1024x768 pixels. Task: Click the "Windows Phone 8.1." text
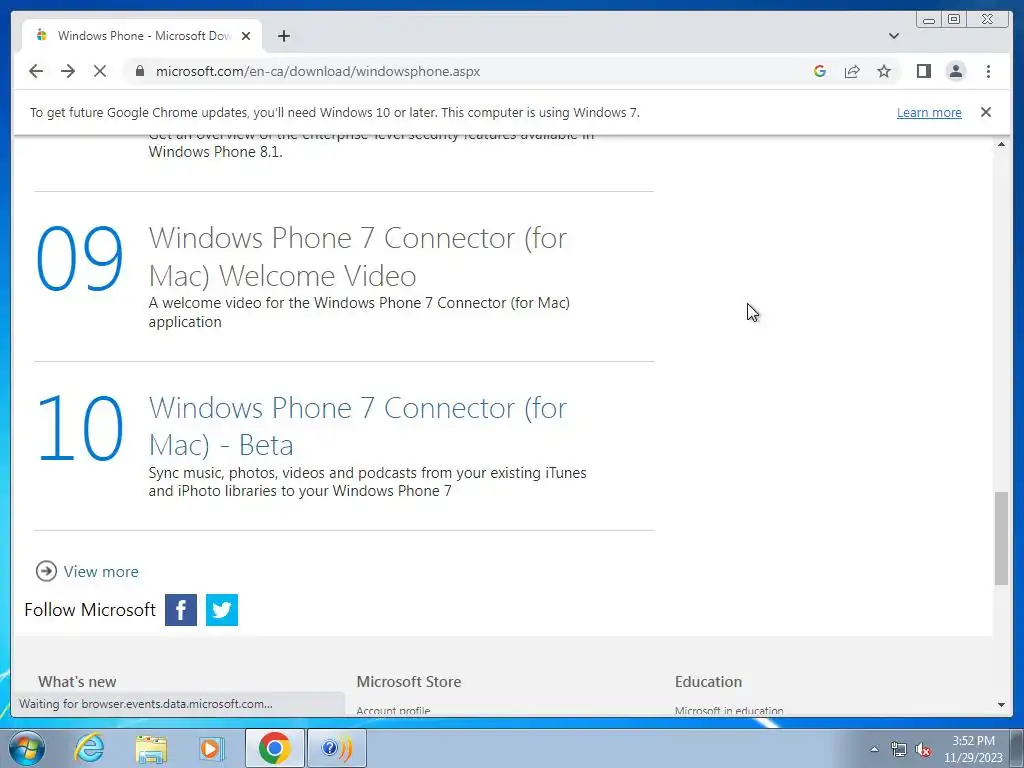216,152
